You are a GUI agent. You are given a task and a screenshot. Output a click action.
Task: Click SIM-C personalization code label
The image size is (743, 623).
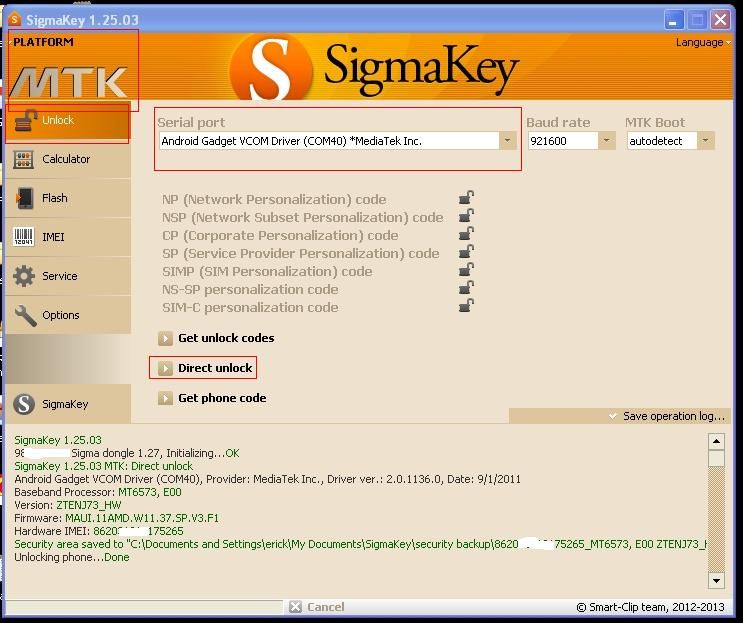250,307
